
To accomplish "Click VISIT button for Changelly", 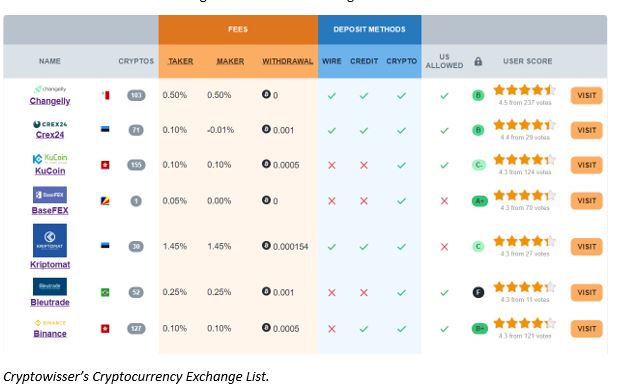I will click(x=587, y=95).
